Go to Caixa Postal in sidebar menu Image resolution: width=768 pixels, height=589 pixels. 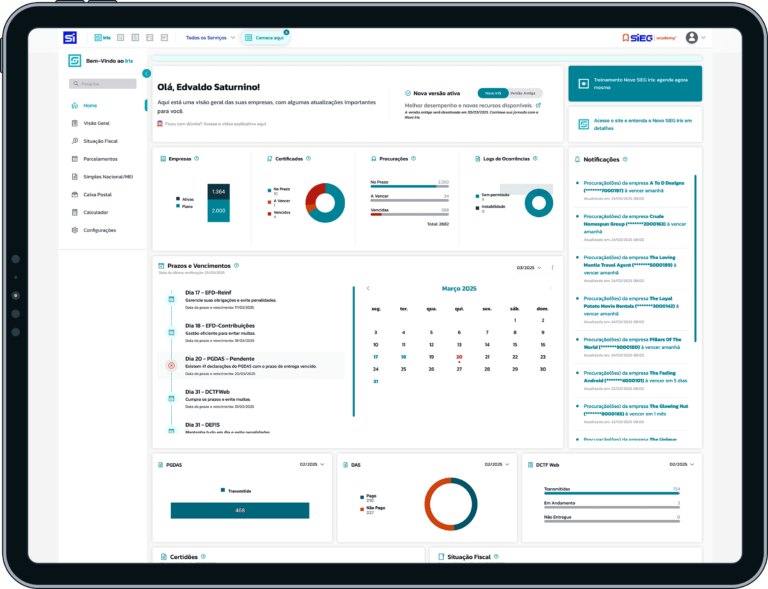pos(97,194)
